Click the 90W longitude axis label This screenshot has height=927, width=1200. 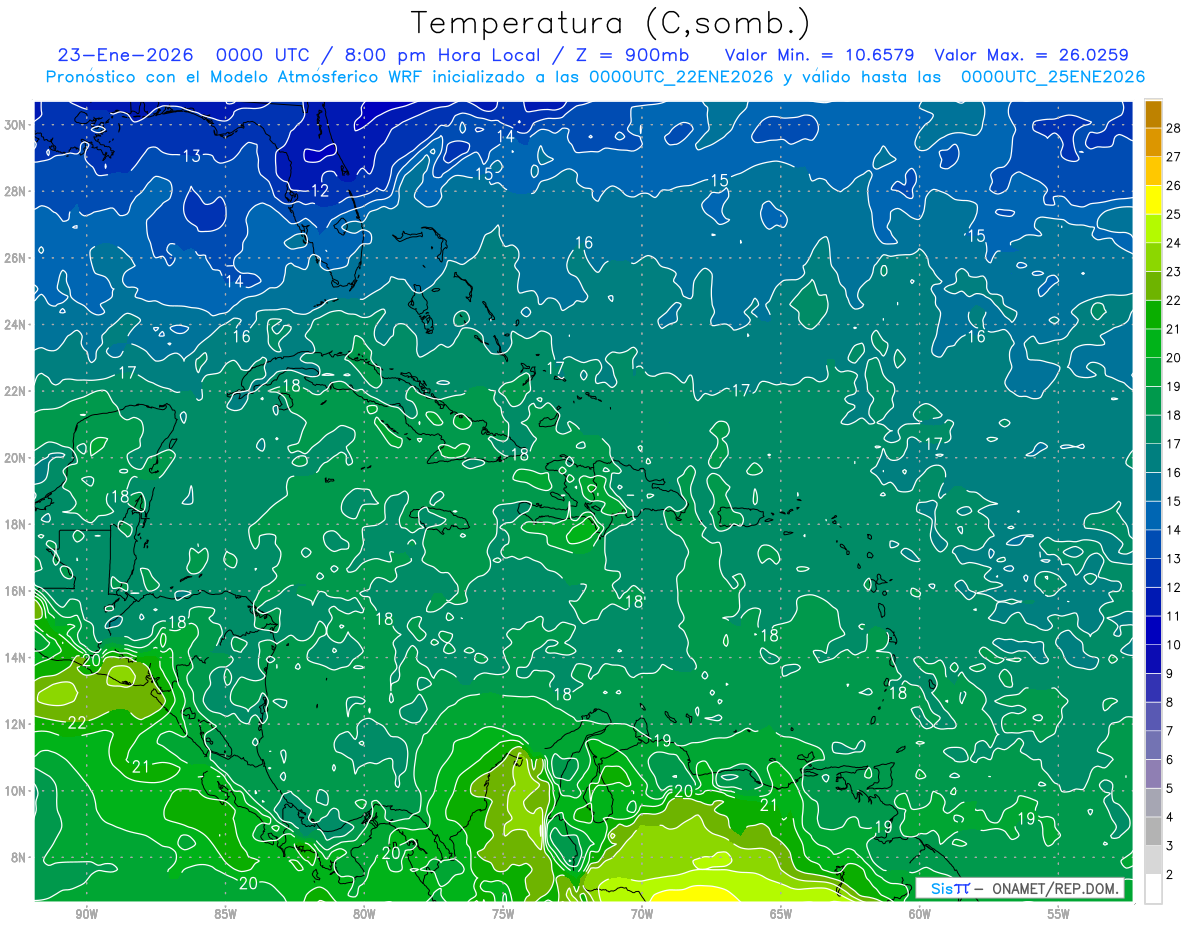86,915
